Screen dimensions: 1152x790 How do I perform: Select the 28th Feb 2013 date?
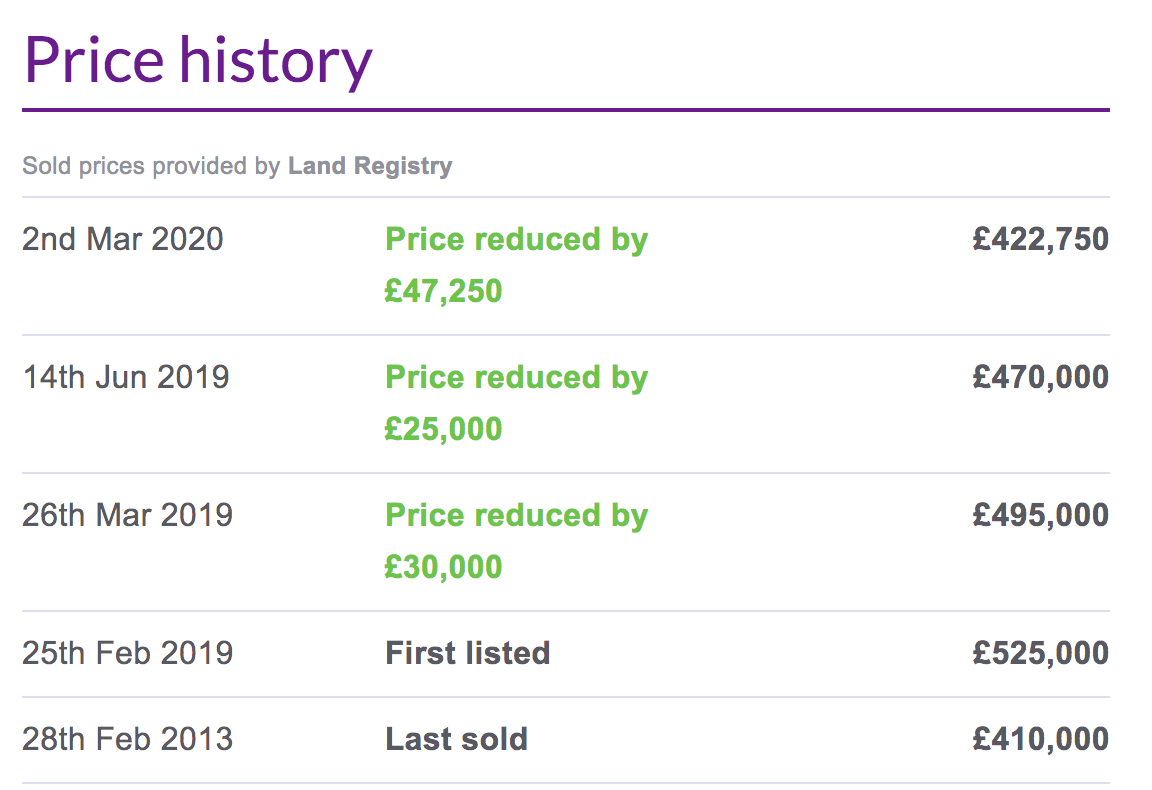point(127,740)
